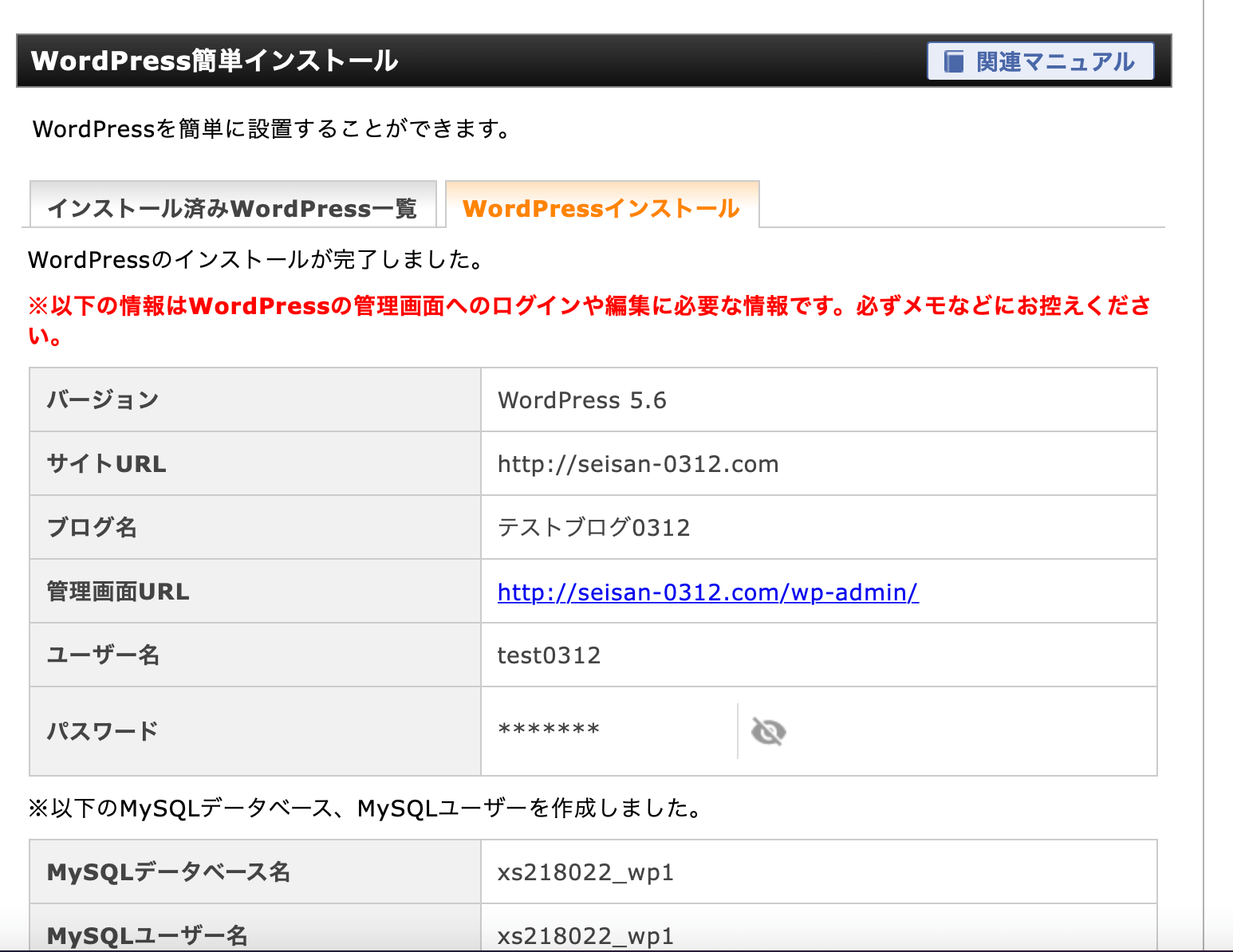
Task: Click the ユーザー名 row label
Action: pos(104,655)
